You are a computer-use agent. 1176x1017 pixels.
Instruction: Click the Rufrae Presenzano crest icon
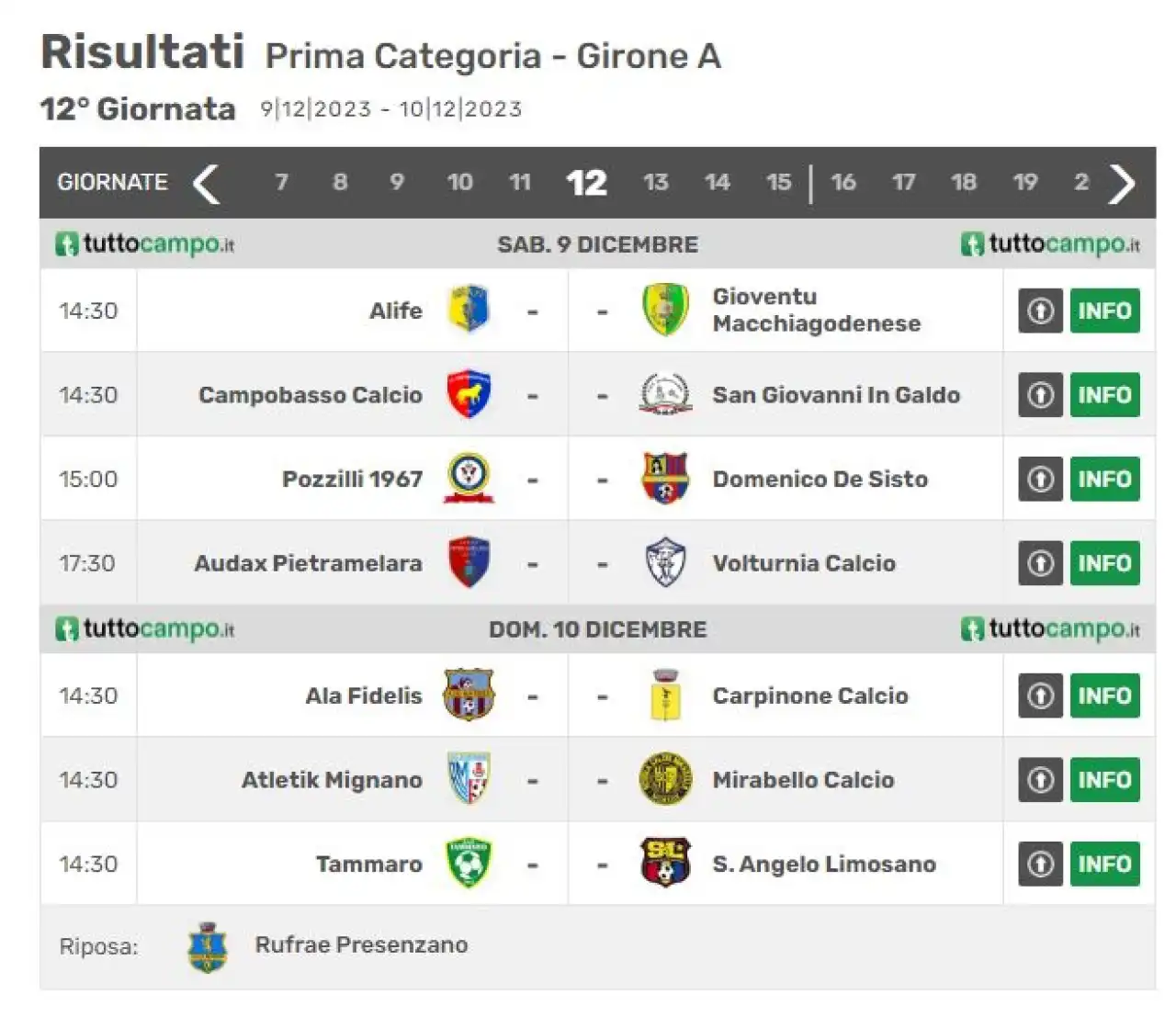(208, 947)
